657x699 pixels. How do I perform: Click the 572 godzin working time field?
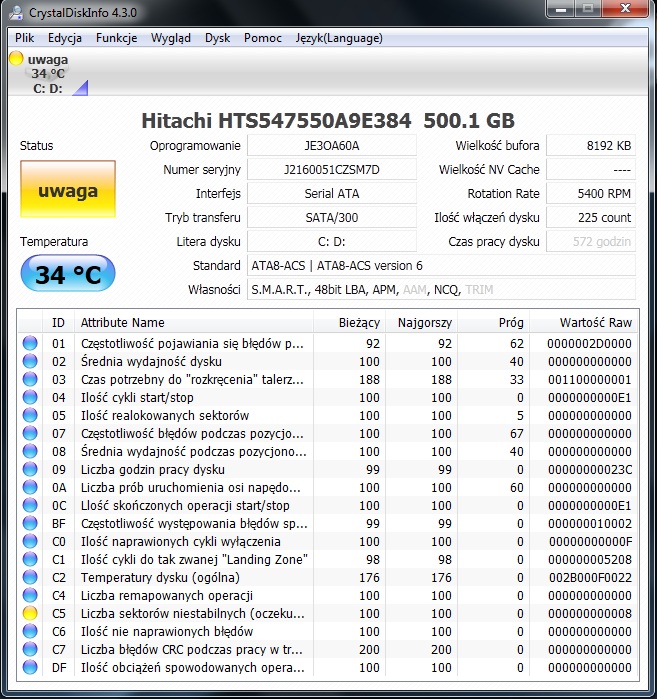(x=591, y=242)
